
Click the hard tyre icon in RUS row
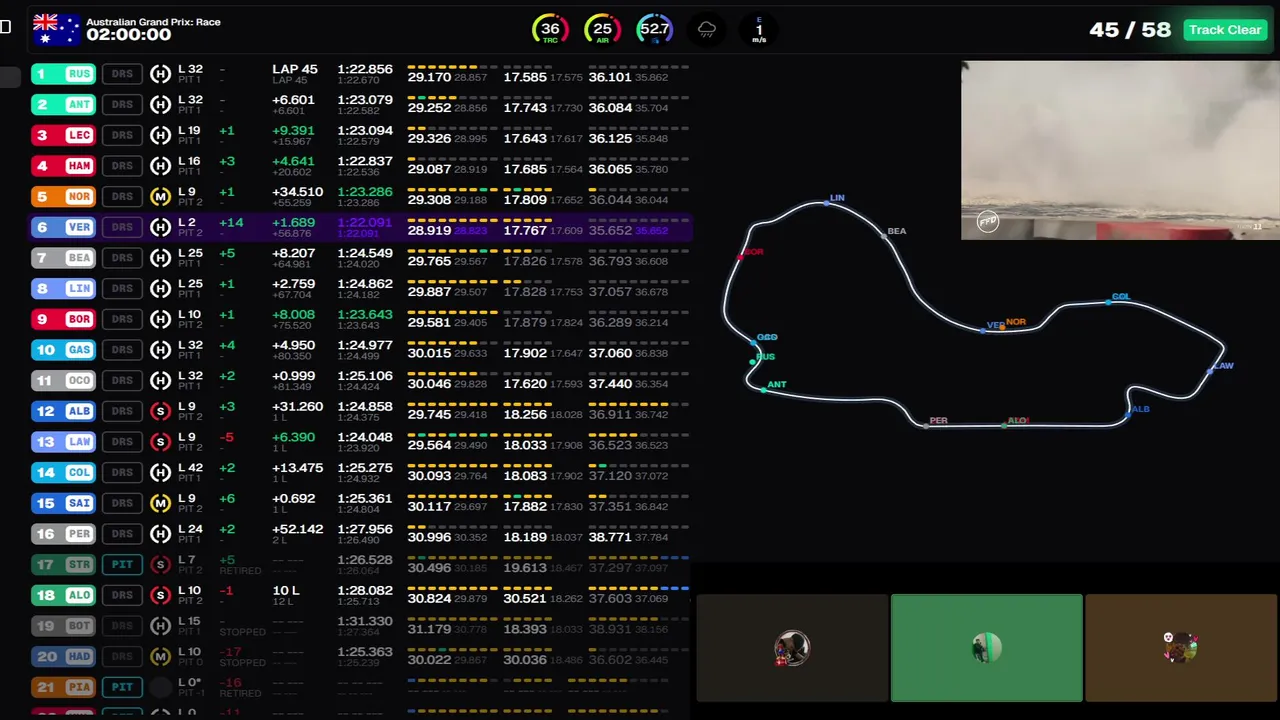pyautogui.click(x=160, y=74)
